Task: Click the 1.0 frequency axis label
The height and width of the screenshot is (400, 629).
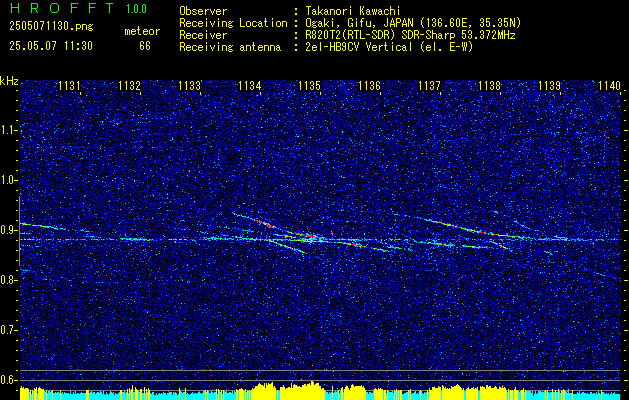Action: pyautogui.click(x=8, y=181)
